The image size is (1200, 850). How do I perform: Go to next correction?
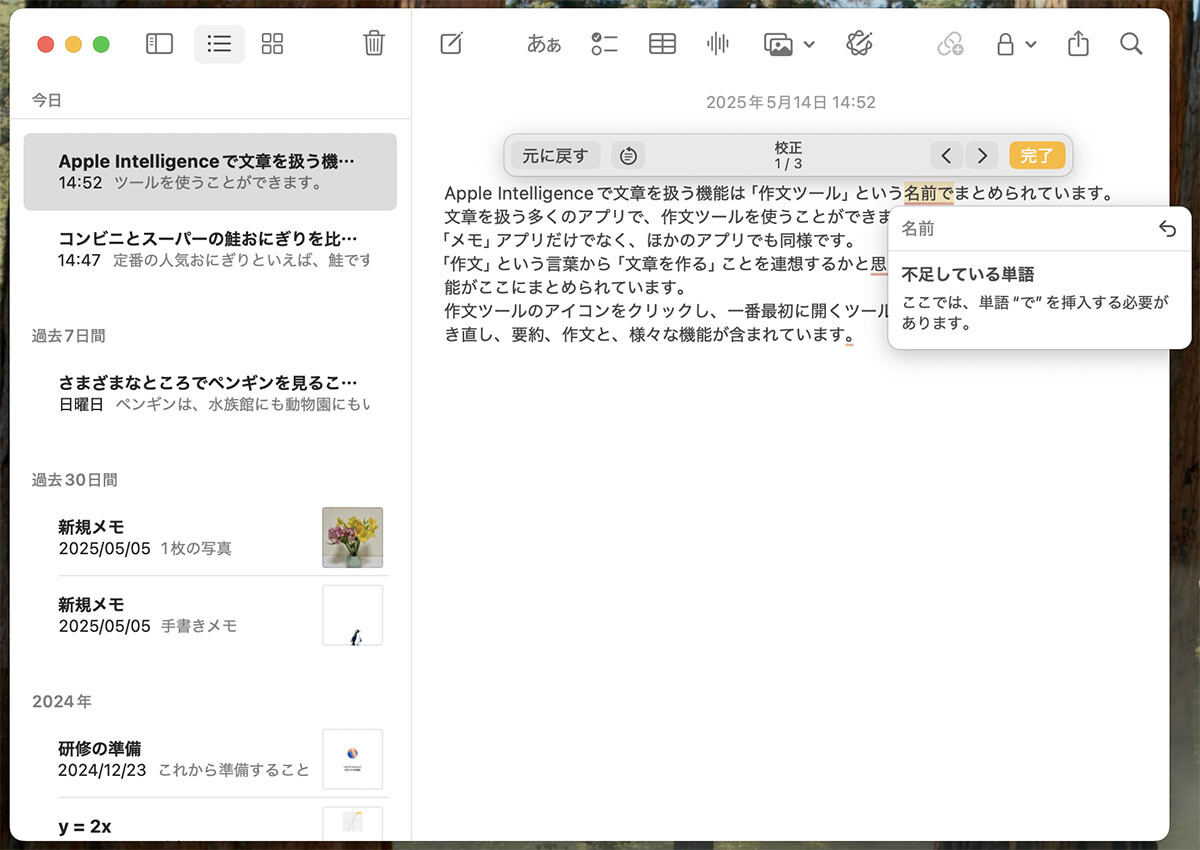[982, 155]
